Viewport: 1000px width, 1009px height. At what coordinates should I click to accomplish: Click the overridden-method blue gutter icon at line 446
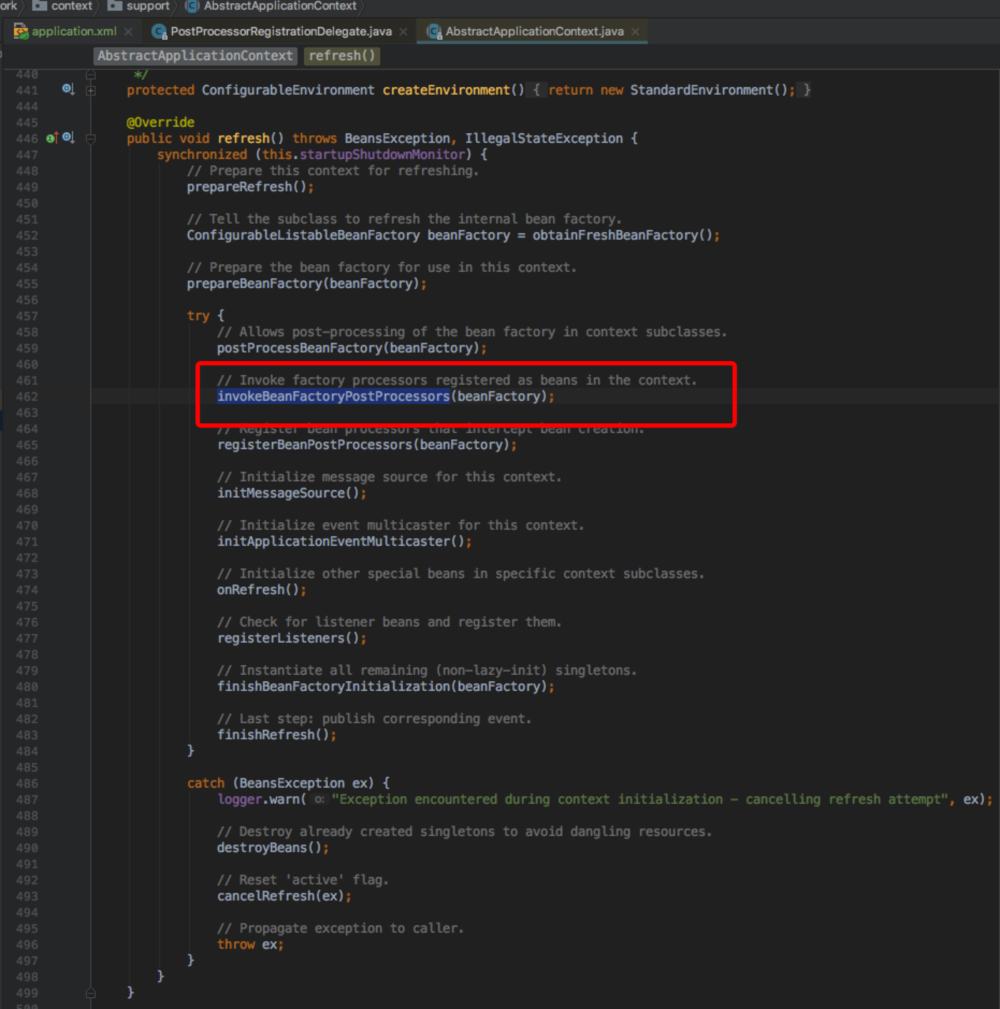pyautogui.click(x=68, y=138)
